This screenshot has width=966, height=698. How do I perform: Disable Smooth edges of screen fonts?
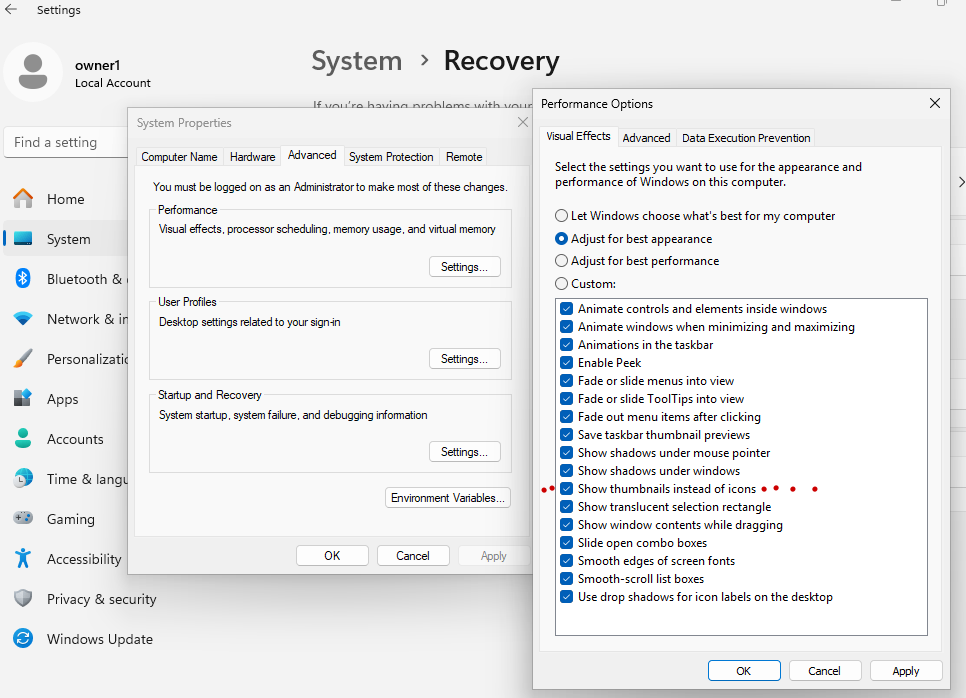pyautogui.click(x=567, y=561)
